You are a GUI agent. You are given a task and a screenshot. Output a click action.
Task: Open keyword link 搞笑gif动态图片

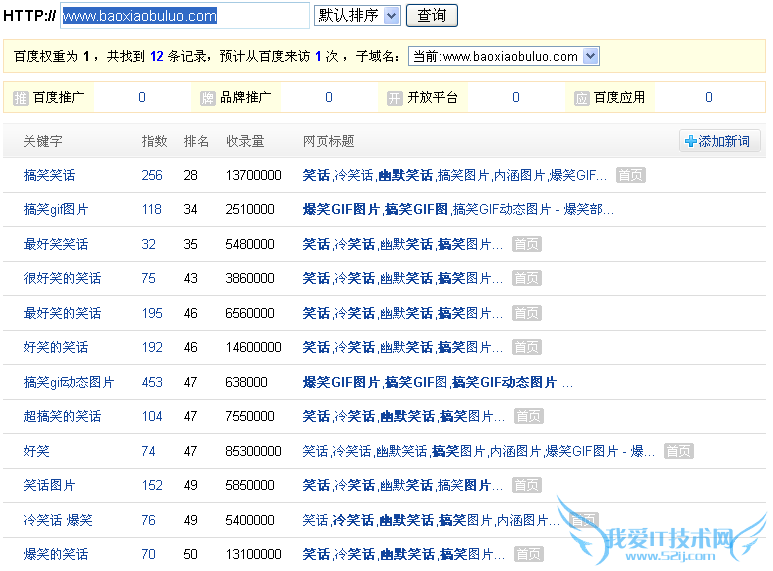pos(69,382)
